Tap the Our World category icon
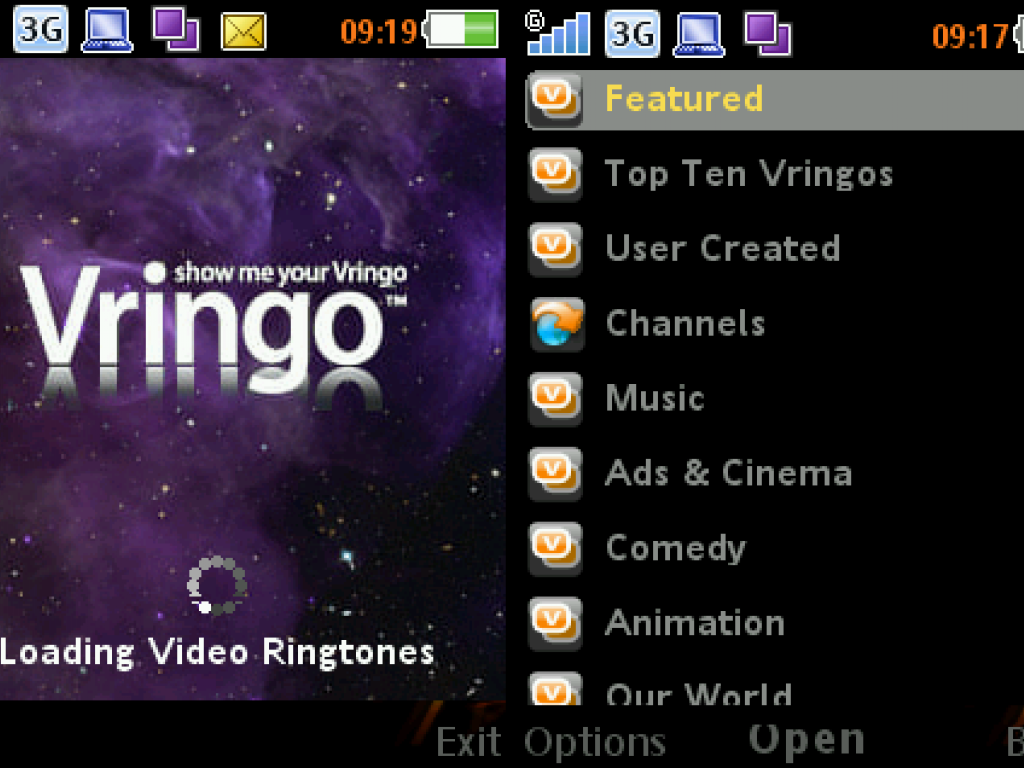Screen dimensions: 1024x768 point(554,688)
